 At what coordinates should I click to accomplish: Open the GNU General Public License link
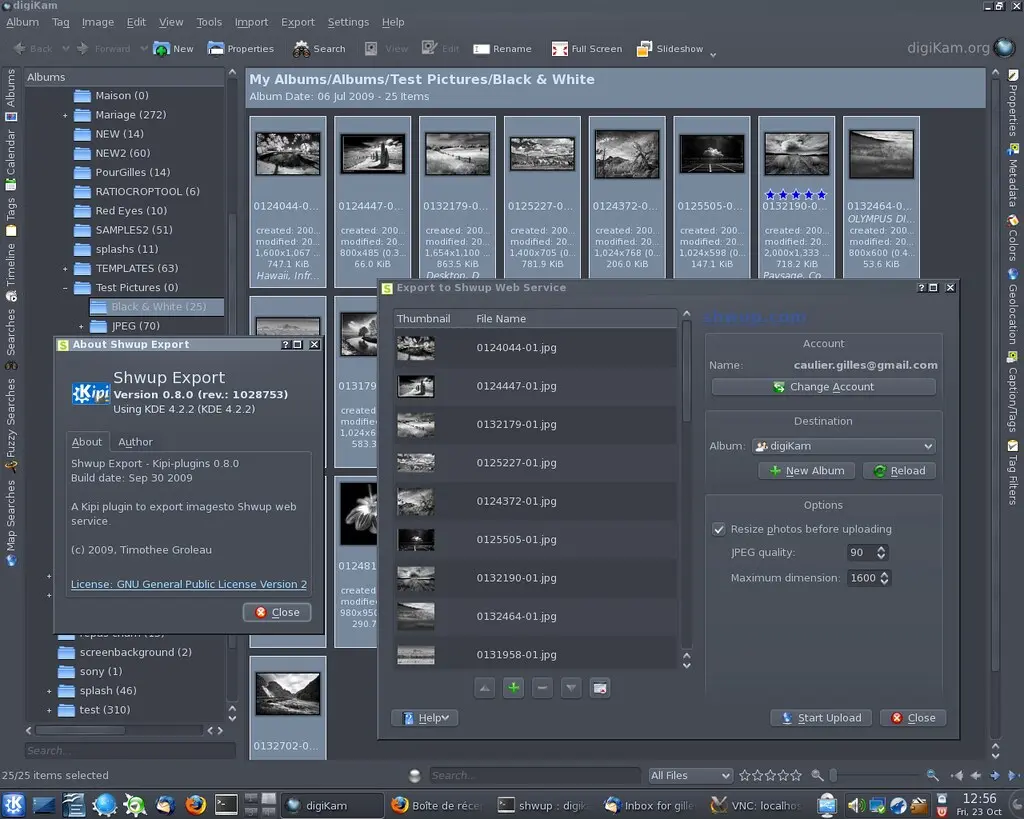[189, 584]
